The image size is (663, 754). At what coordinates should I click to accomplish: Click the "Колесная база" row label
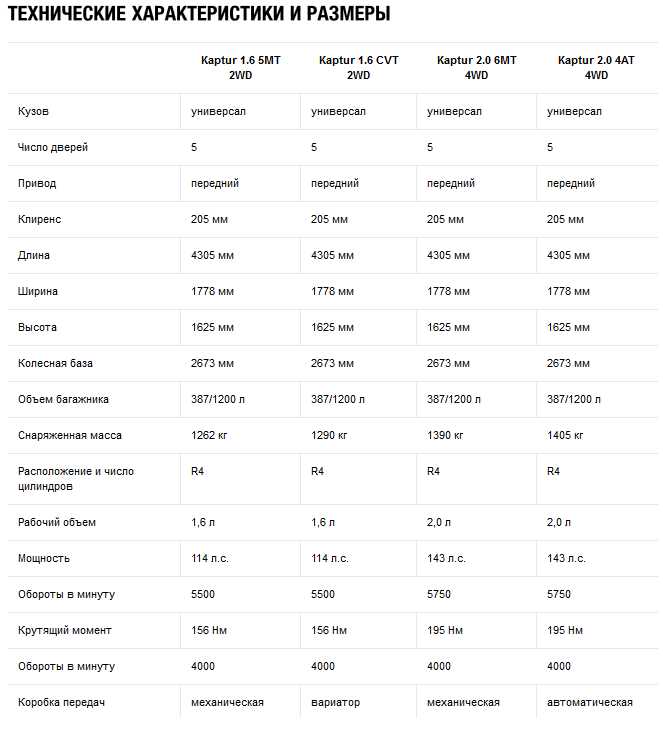click(x=55, y=363)
